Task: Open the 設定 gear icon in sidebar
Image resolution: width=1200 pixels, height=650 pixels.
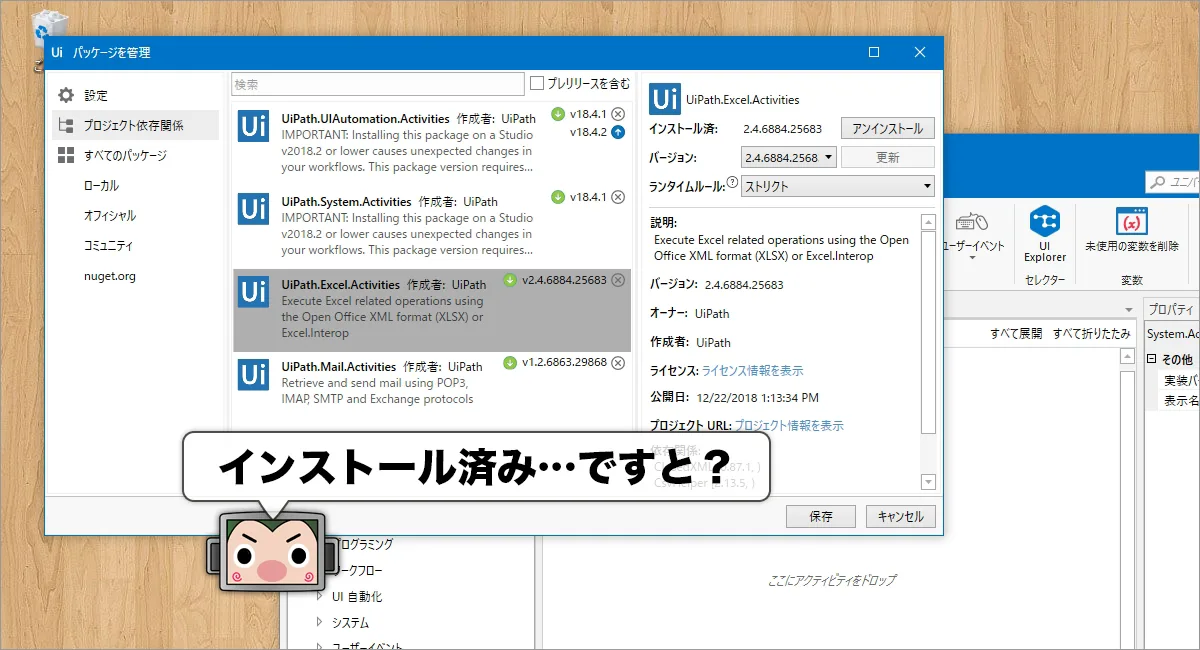Action: [x=66, y=95]
